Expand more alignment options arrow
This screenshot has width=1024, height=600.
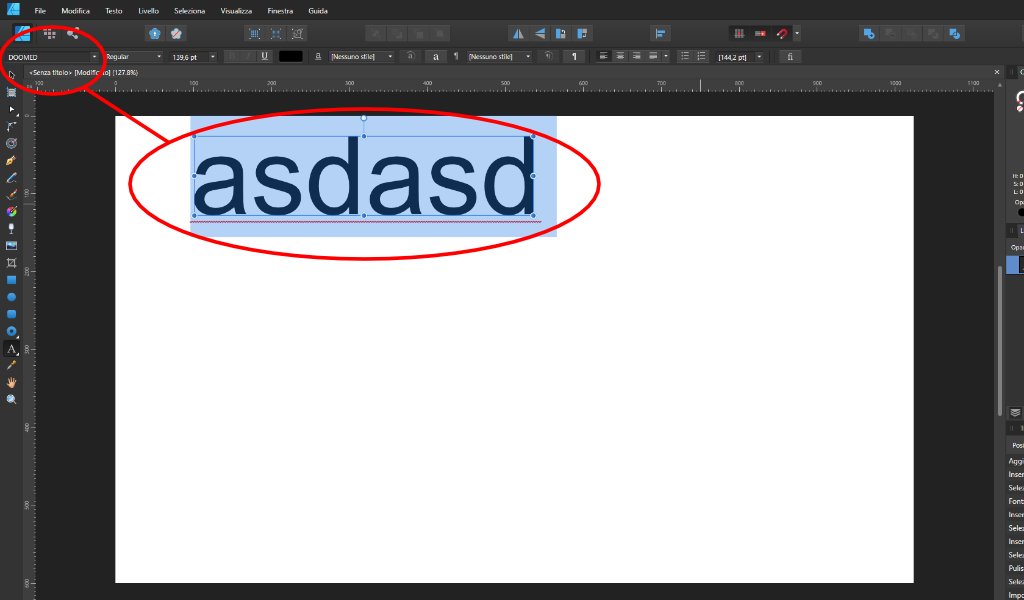pyautogui.click(x=665, y=57)
